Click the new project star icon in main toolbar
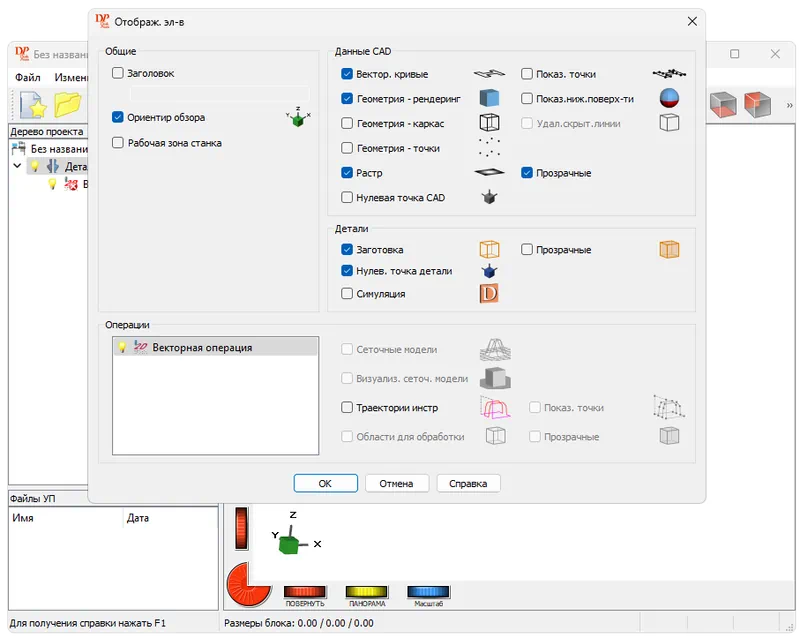This screenshot has width=800, height=638. tap(33, 105)
